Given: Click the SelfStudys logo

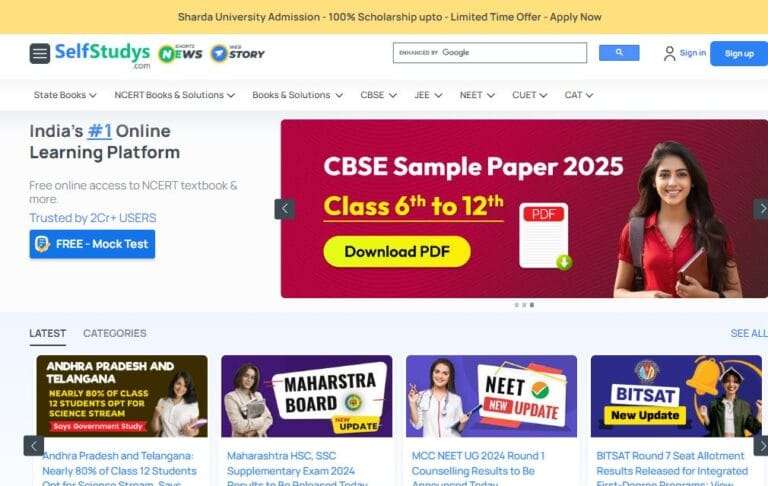Looking at the screenshot, I should coord(102,55).
